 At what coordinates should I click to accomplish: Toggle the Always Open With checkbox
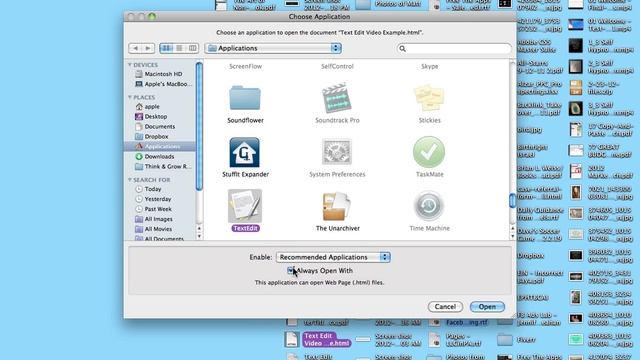click(x=290, y=270)
